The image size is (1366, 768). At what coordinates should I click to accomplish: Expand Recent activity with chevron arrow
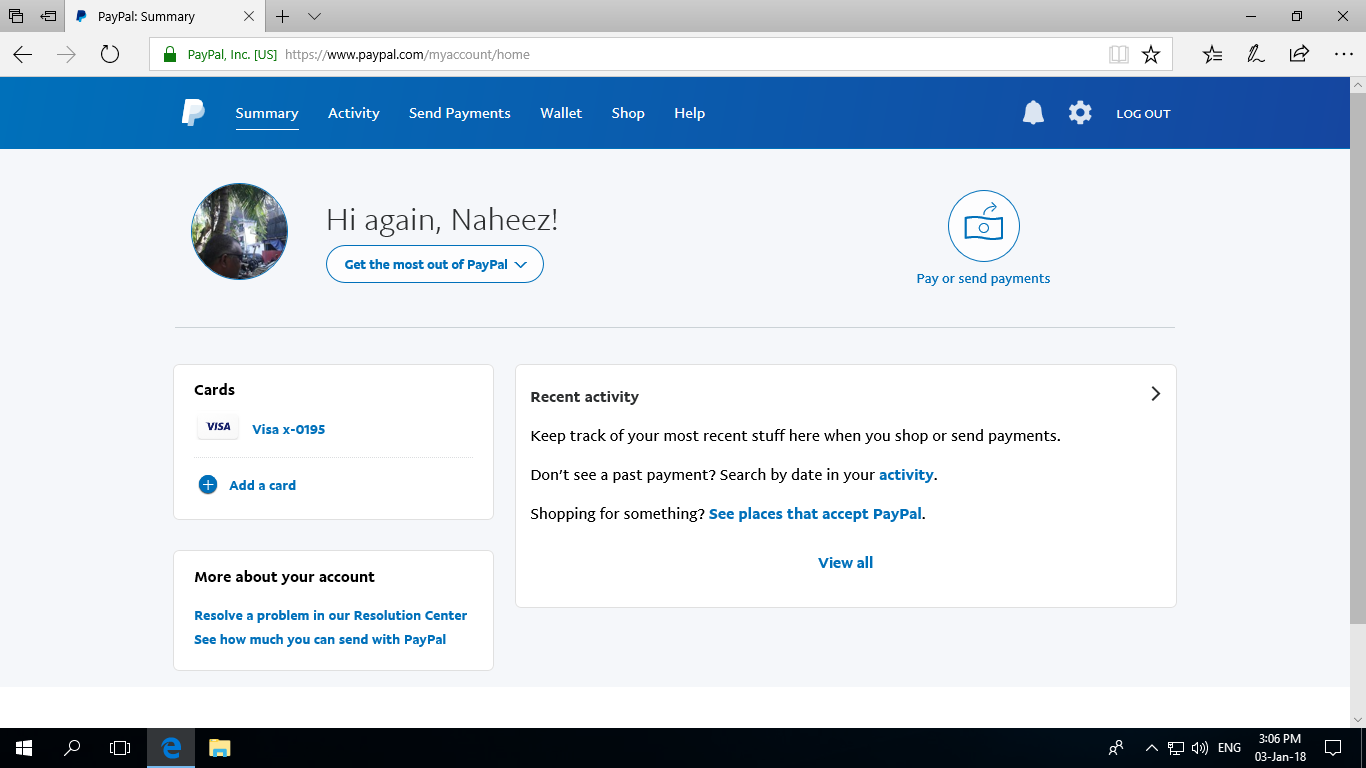point(1155,394)
